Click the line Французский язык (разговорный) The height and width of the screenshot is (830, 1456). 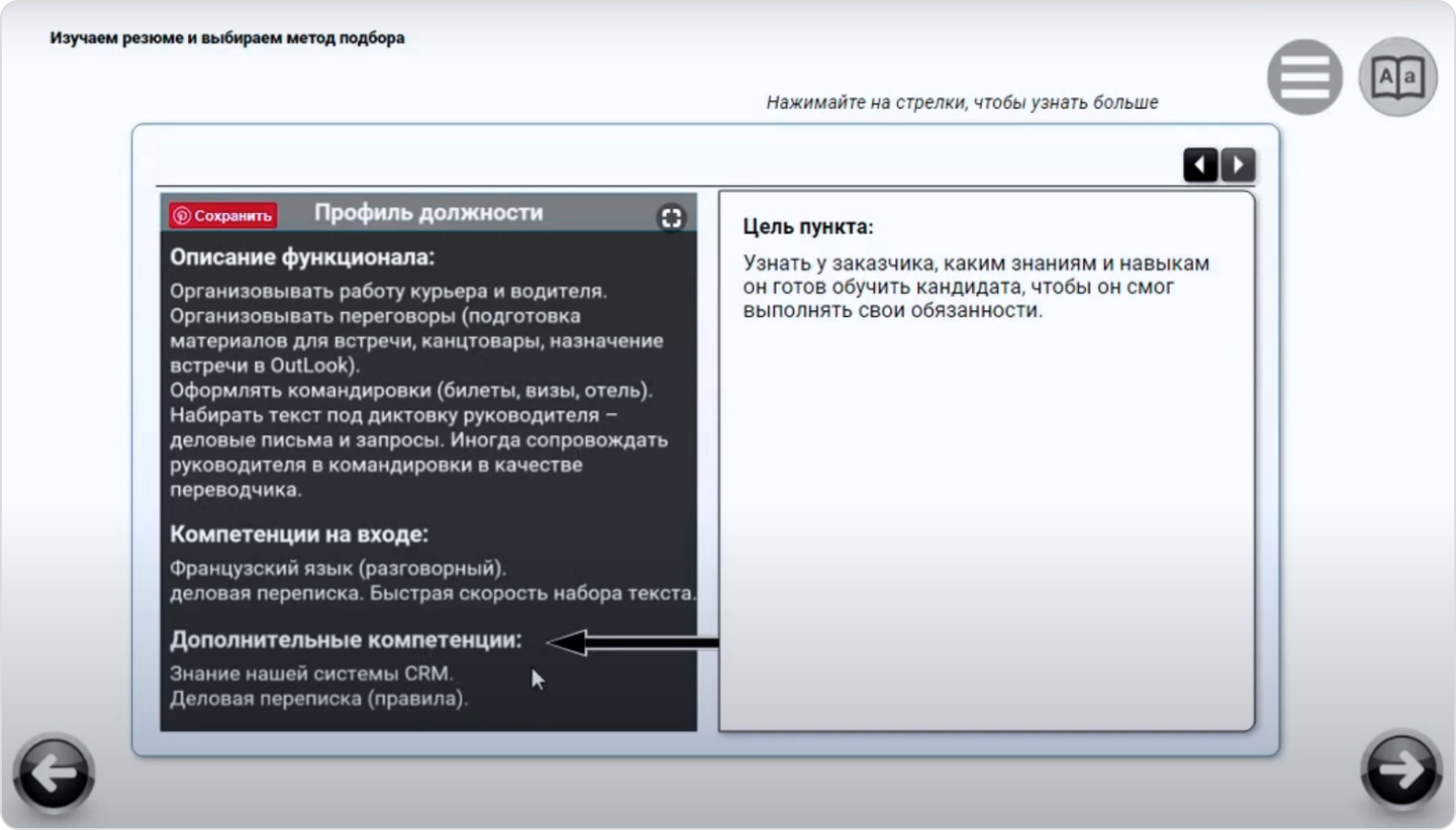pos(338,568)
